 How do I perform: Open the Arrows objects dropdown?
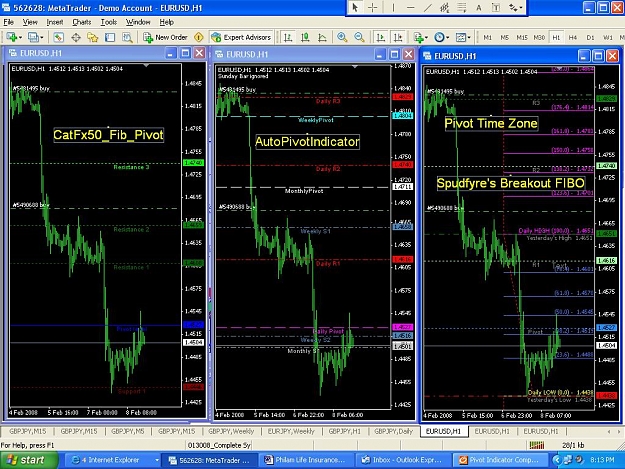[515, 7]
